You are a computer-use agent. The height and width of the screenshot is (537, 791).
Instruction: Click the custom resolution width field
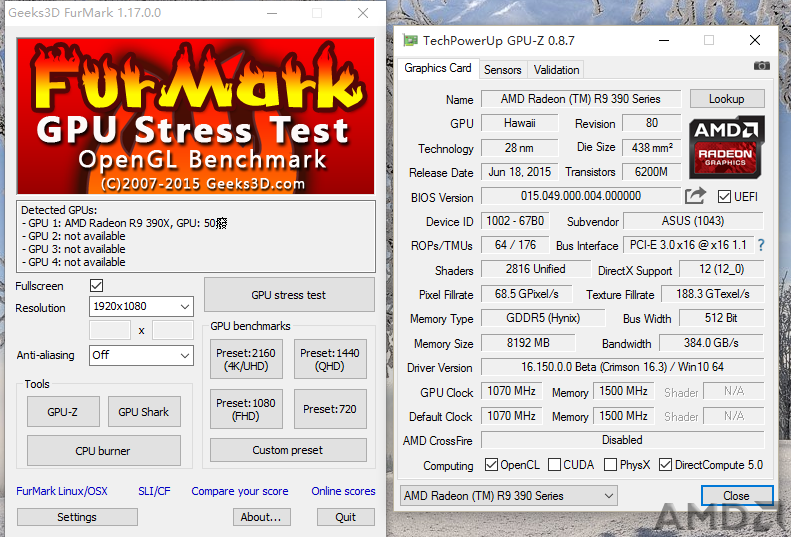110,330
